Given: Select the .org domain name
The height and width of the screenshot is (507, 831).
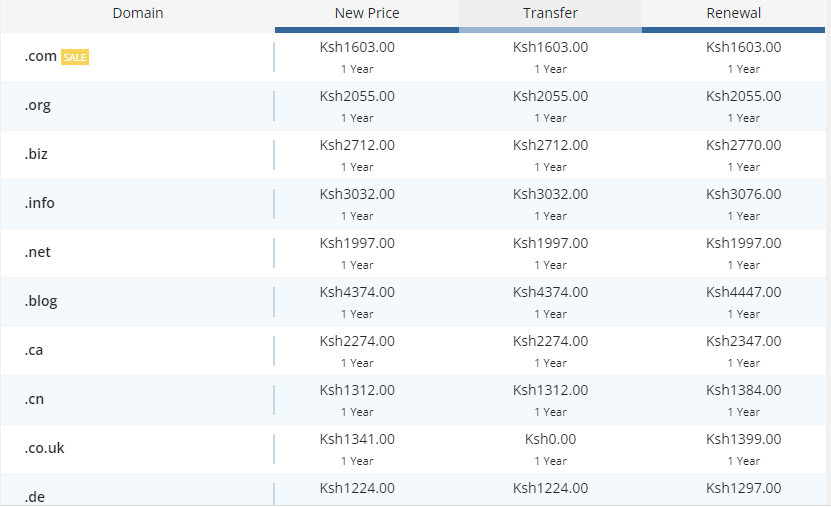Looking at the screenshot, I should (38, 106).
